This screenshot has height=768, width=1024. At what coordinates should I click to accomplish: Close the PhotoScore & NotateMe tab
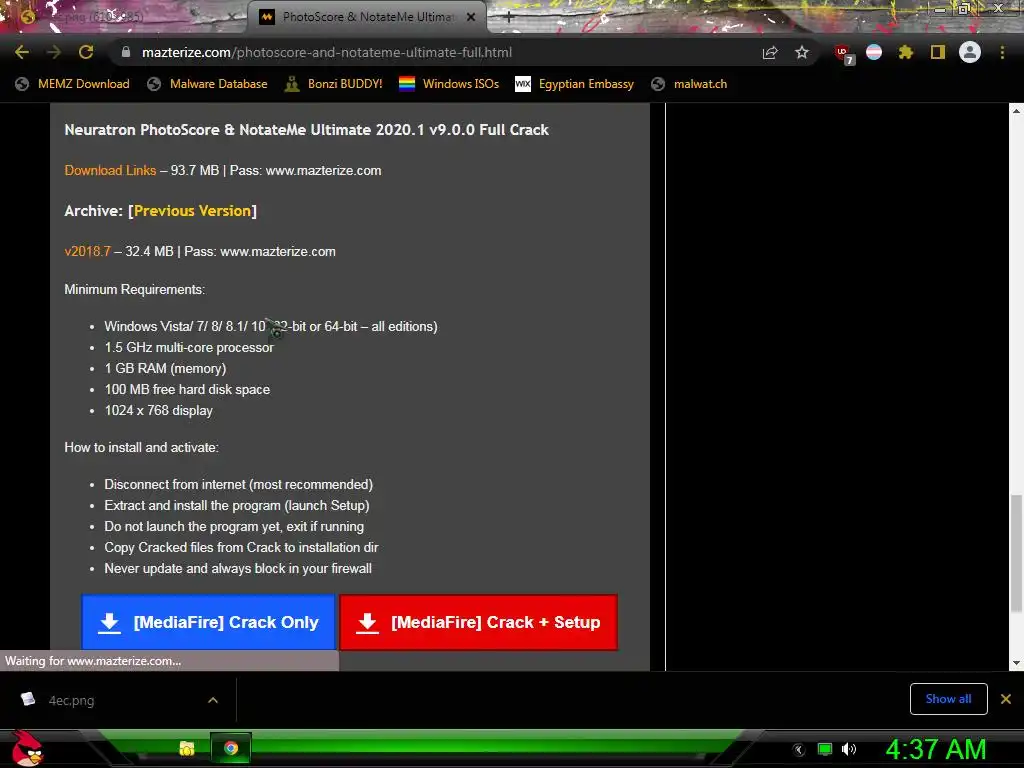coord(471,17)
